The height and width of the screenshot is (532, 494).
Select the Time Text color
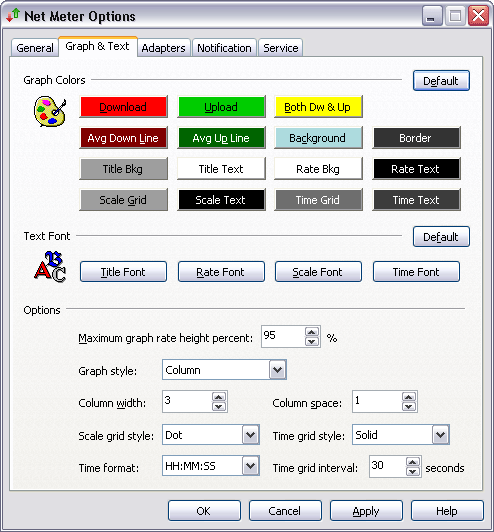coord(416,200)
